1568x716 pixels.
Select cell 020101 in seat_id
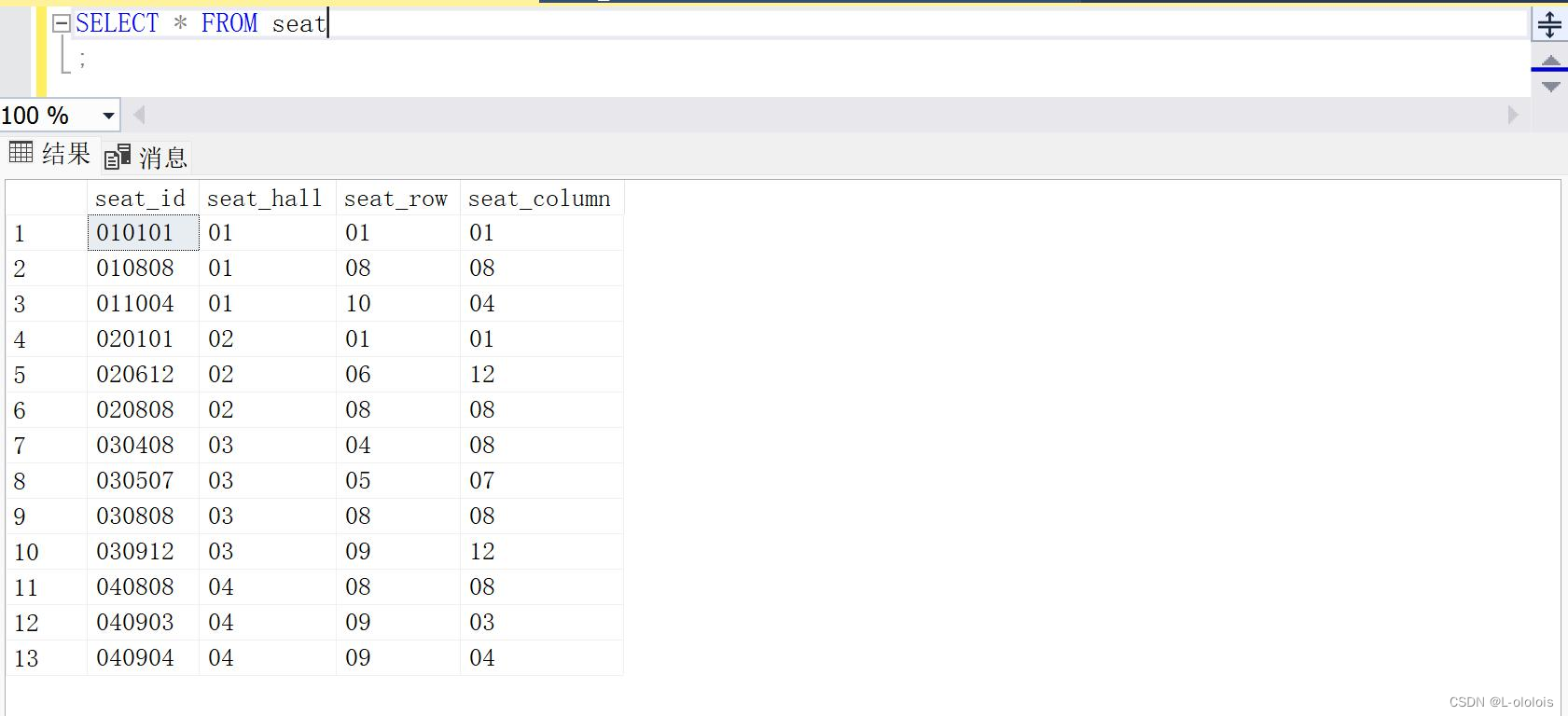[143, 339]
